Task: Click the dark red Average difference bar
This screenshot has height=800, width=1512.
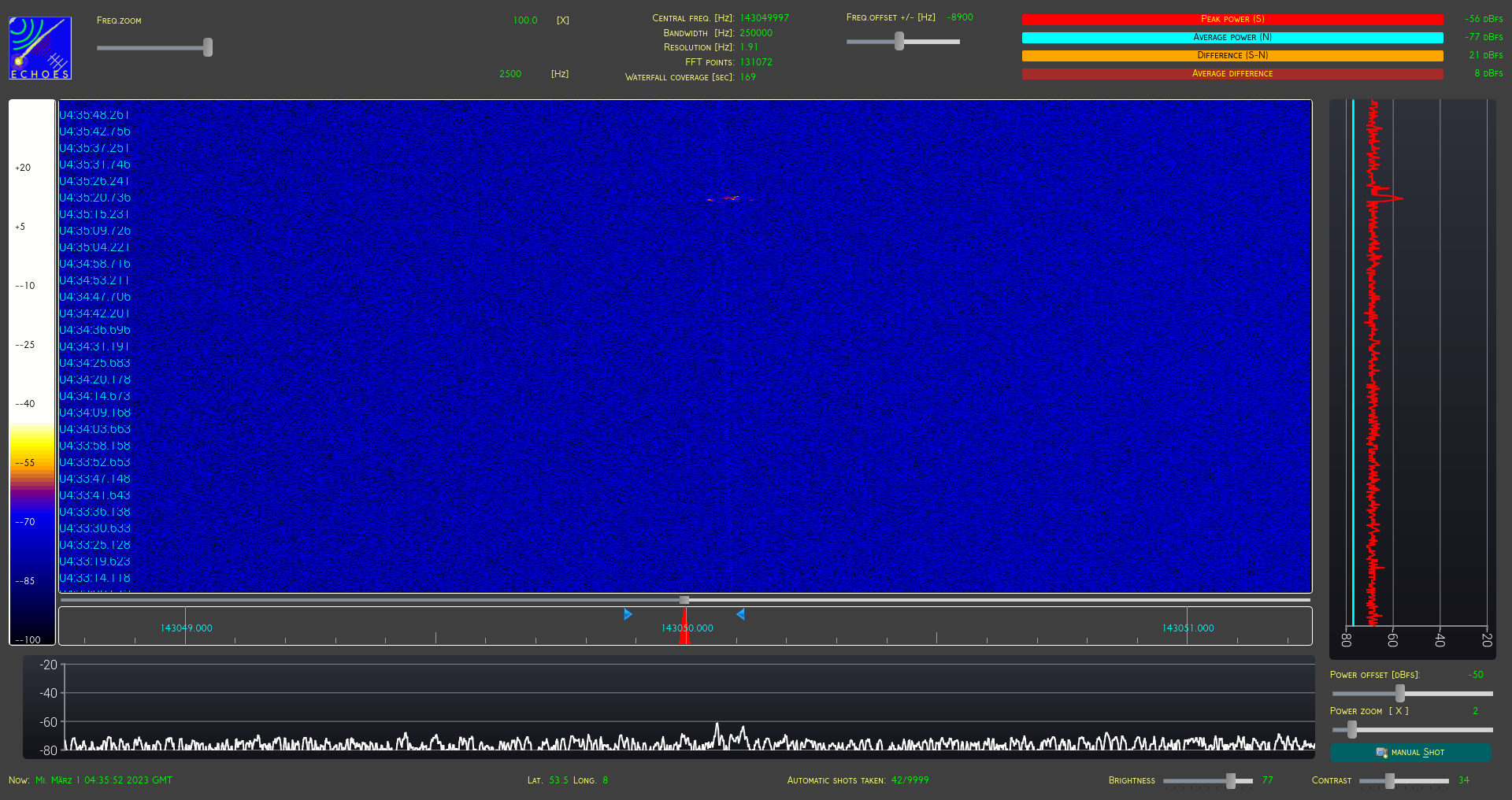Action: click(1232, 73)
